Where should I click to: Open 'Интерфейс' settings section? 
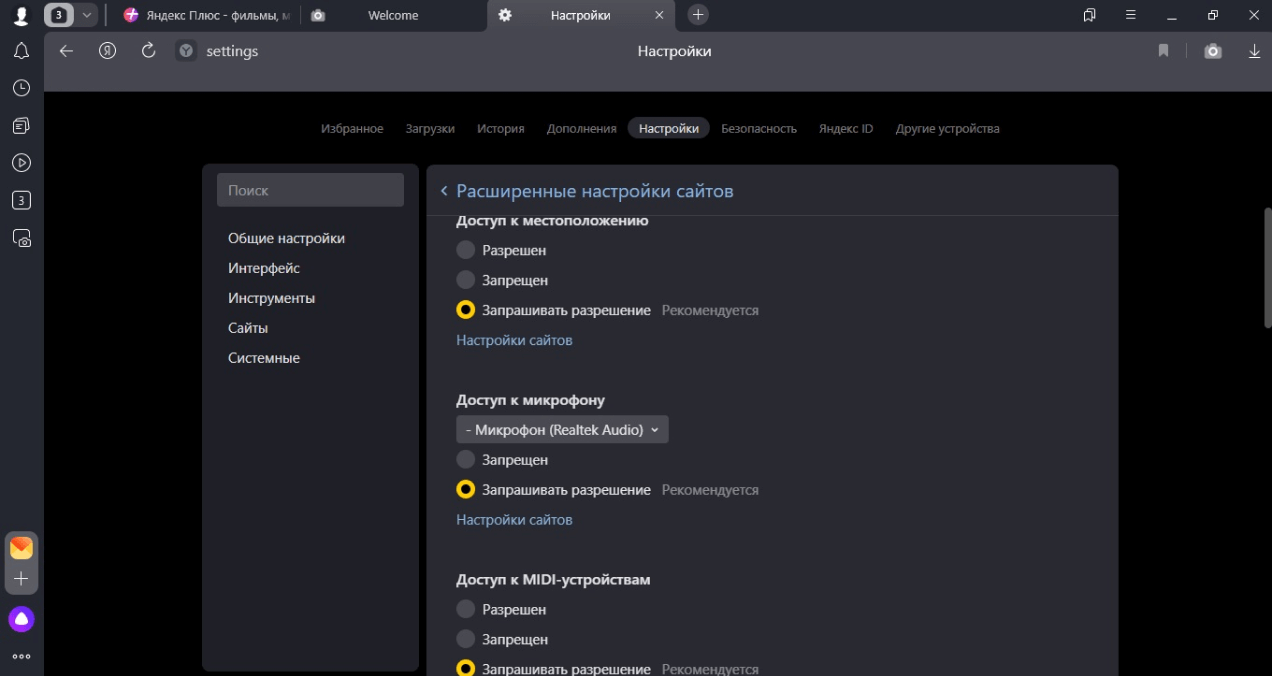tap(264, 268)
